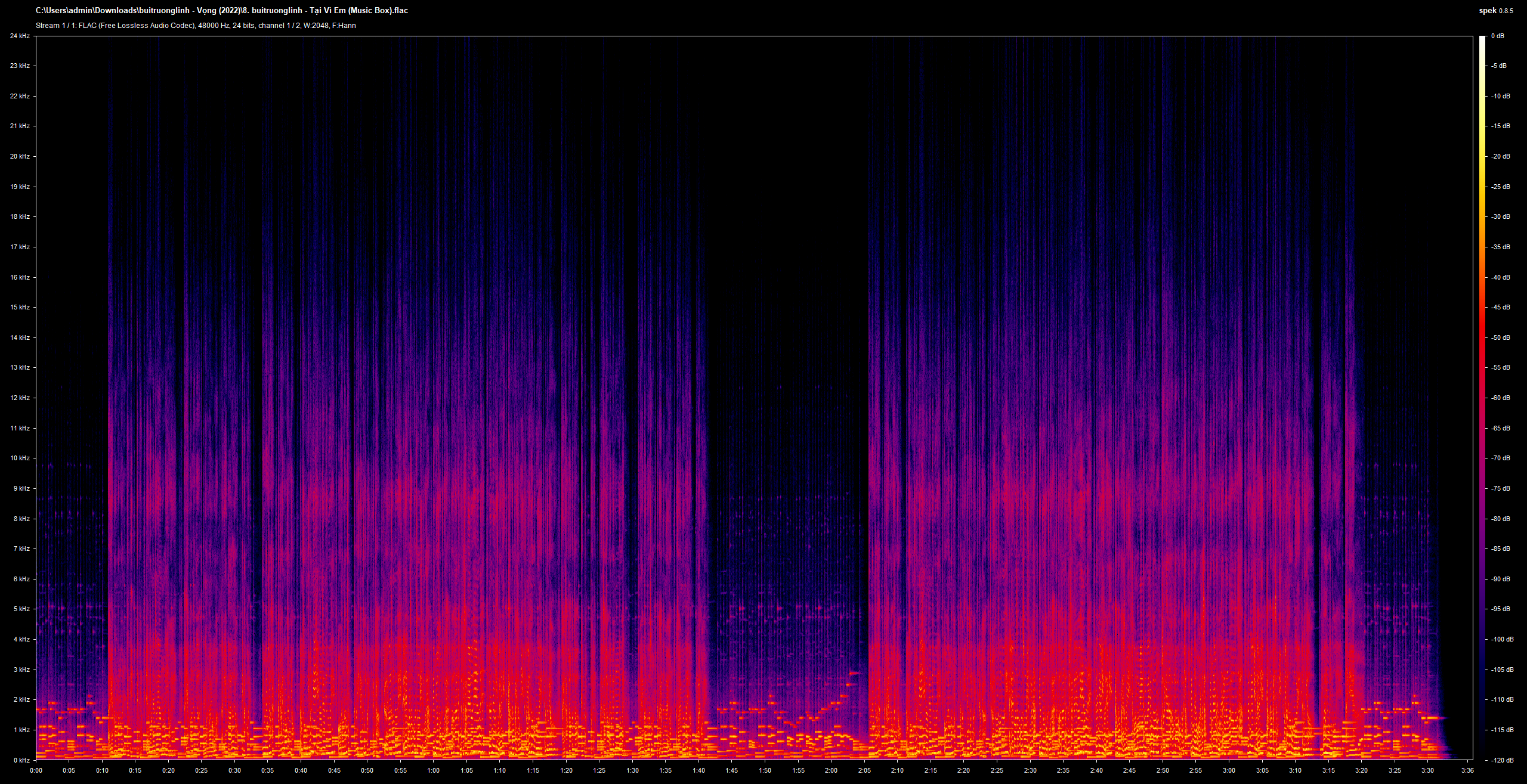This screenshot has height=784, width=1527.
Task: Pick the 0:45 time axis label
Action: tap(334, 770)
